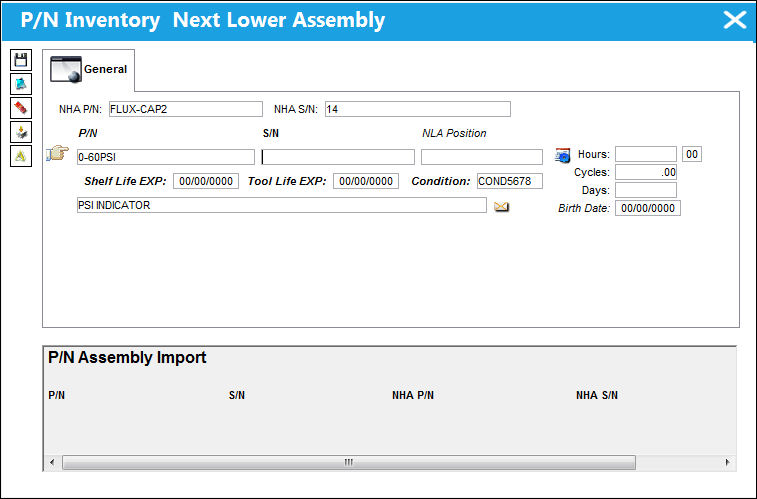The width and height of the screenshot is (757, 499).
Task: Click the NLA Position field
Action: pos(482,157)
